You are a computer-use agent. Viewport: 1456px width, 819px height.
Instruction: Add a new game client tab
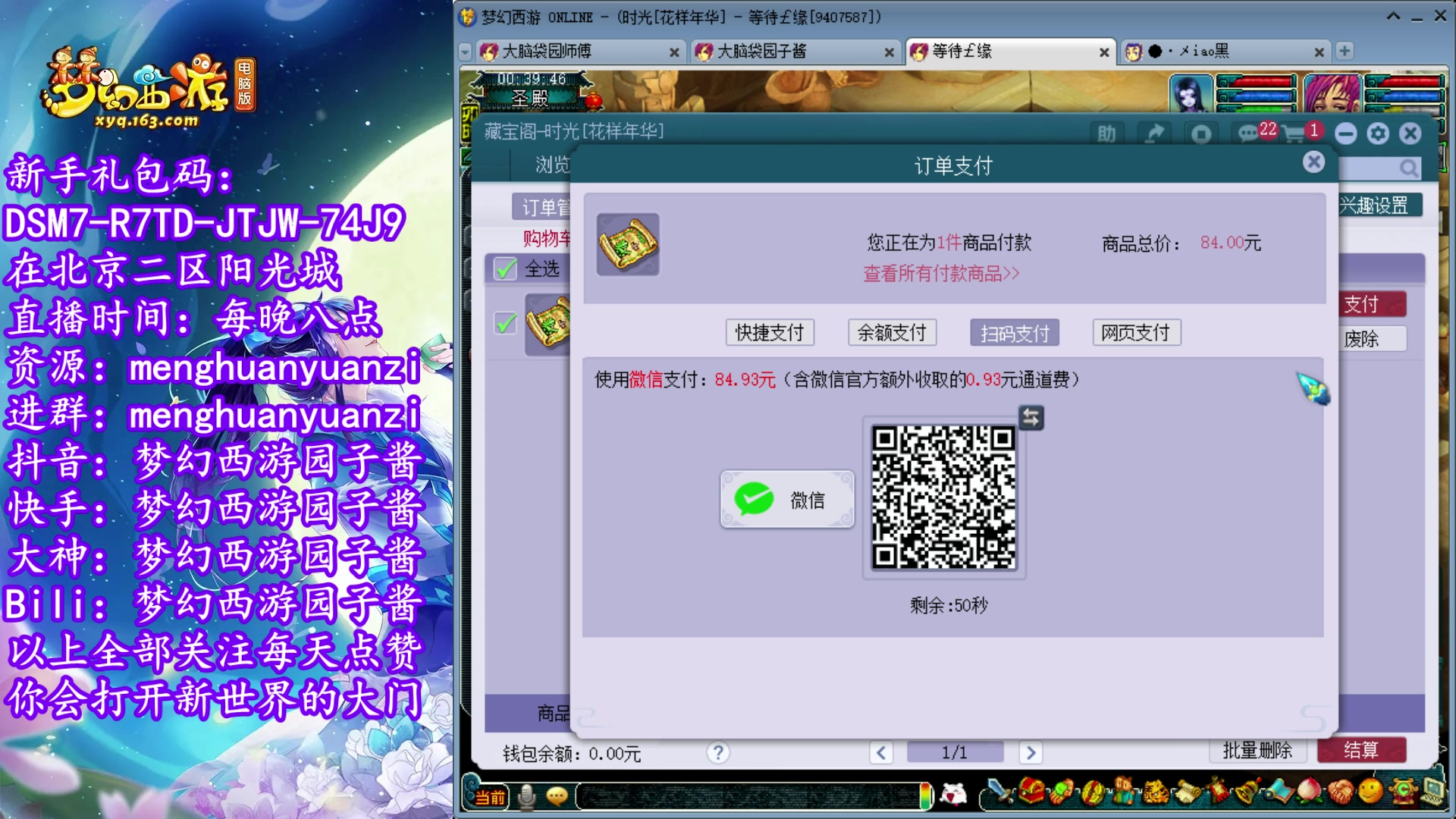click(x=1345, y=51)
